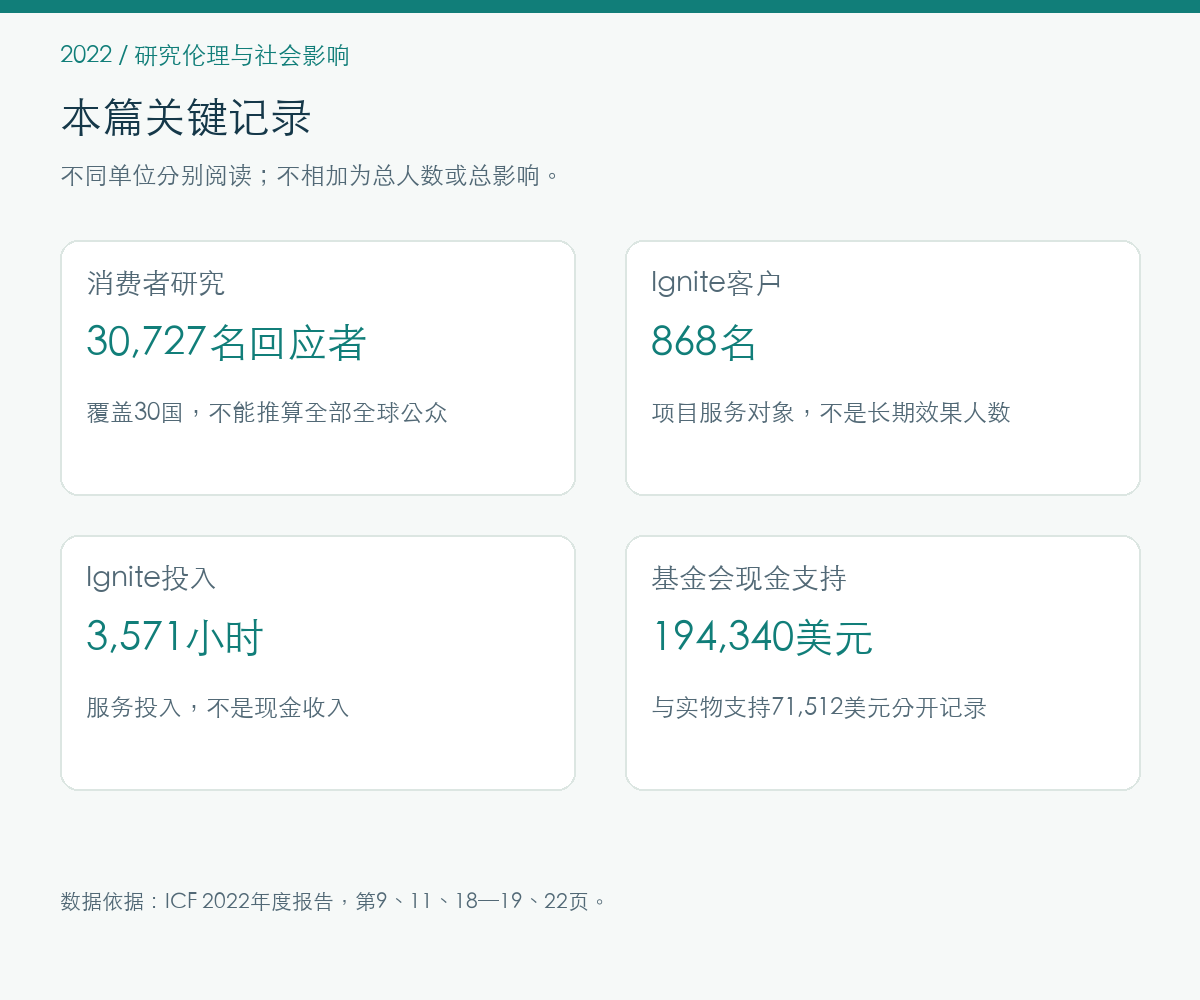Screen dimensions: 1200x1000
Task: Click the "Ignite投入" card label
Action: (151, 578)
